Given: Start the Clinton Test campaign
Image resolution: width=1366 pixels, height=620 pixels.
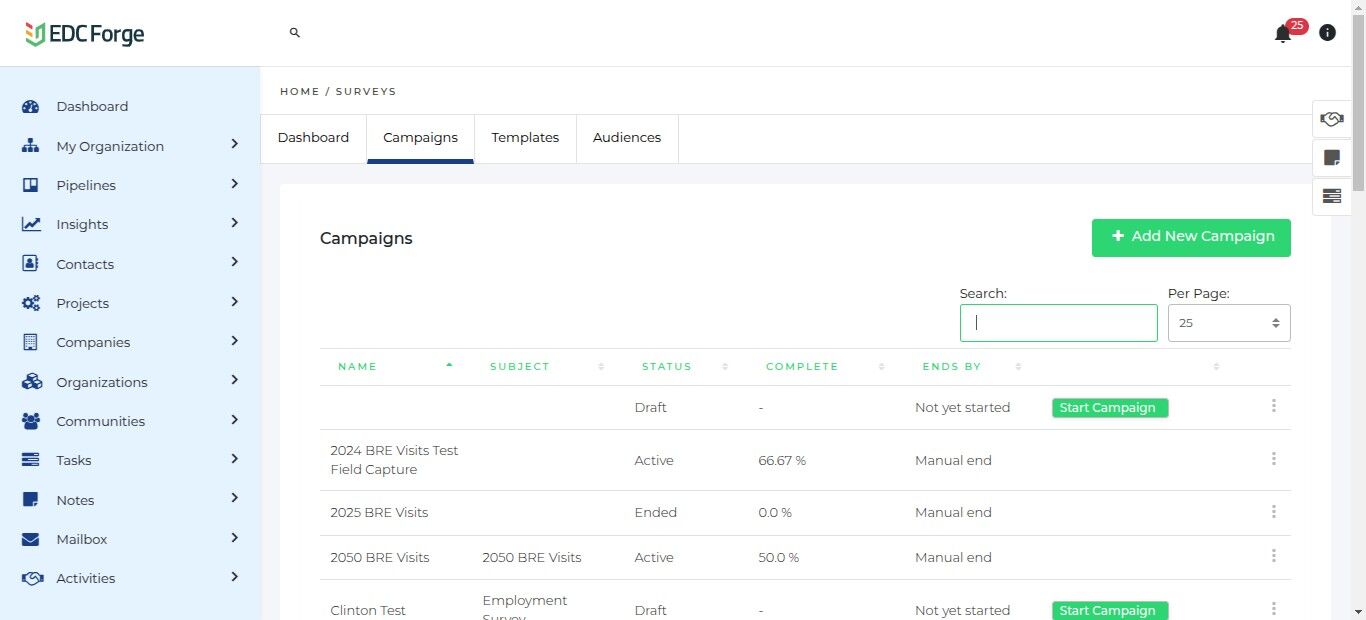Looking at the screenshot, I should 1109,610.
